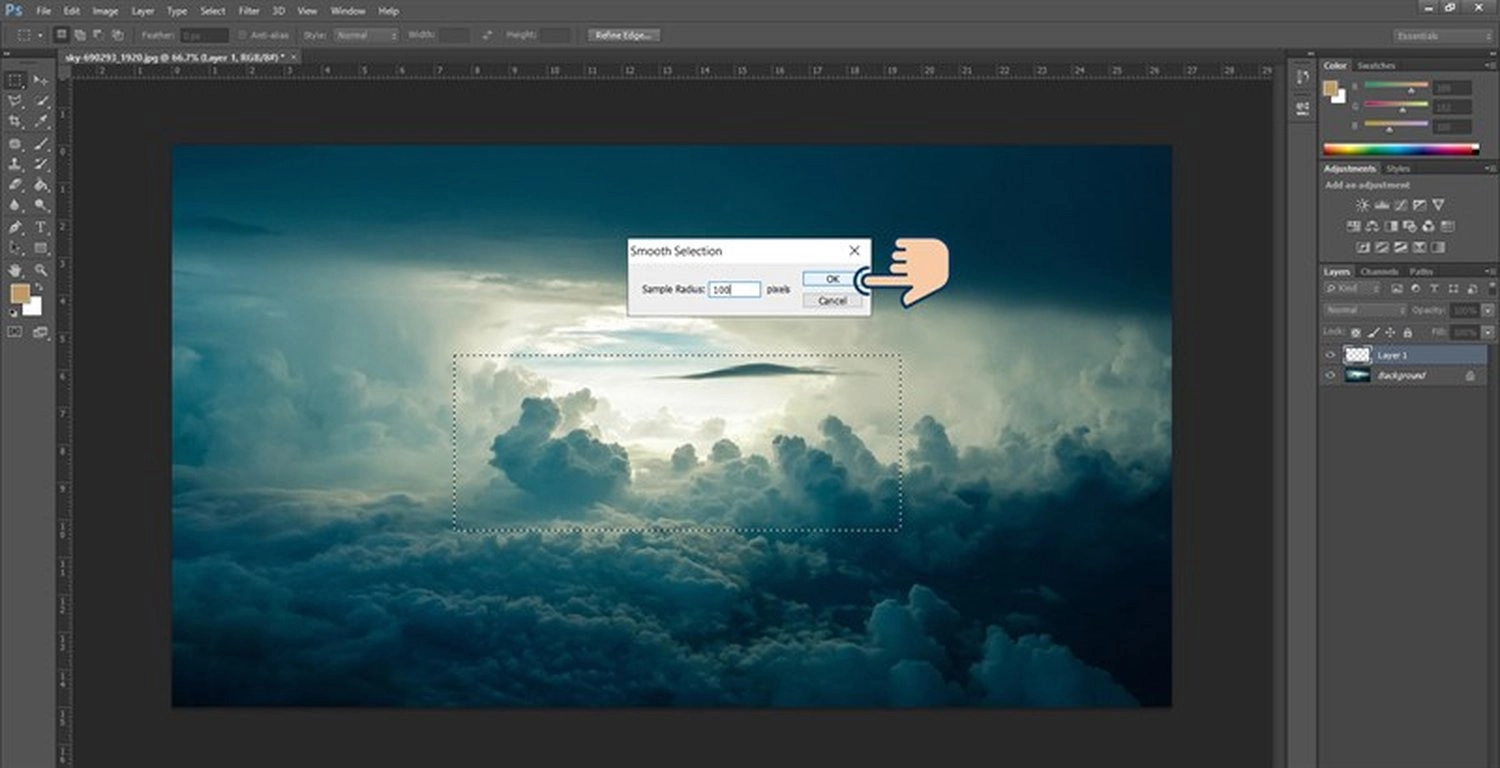Viewport: 1500px width, 768px height.
Task: Select the Clone Stamp tool
Action: point(15,162)
